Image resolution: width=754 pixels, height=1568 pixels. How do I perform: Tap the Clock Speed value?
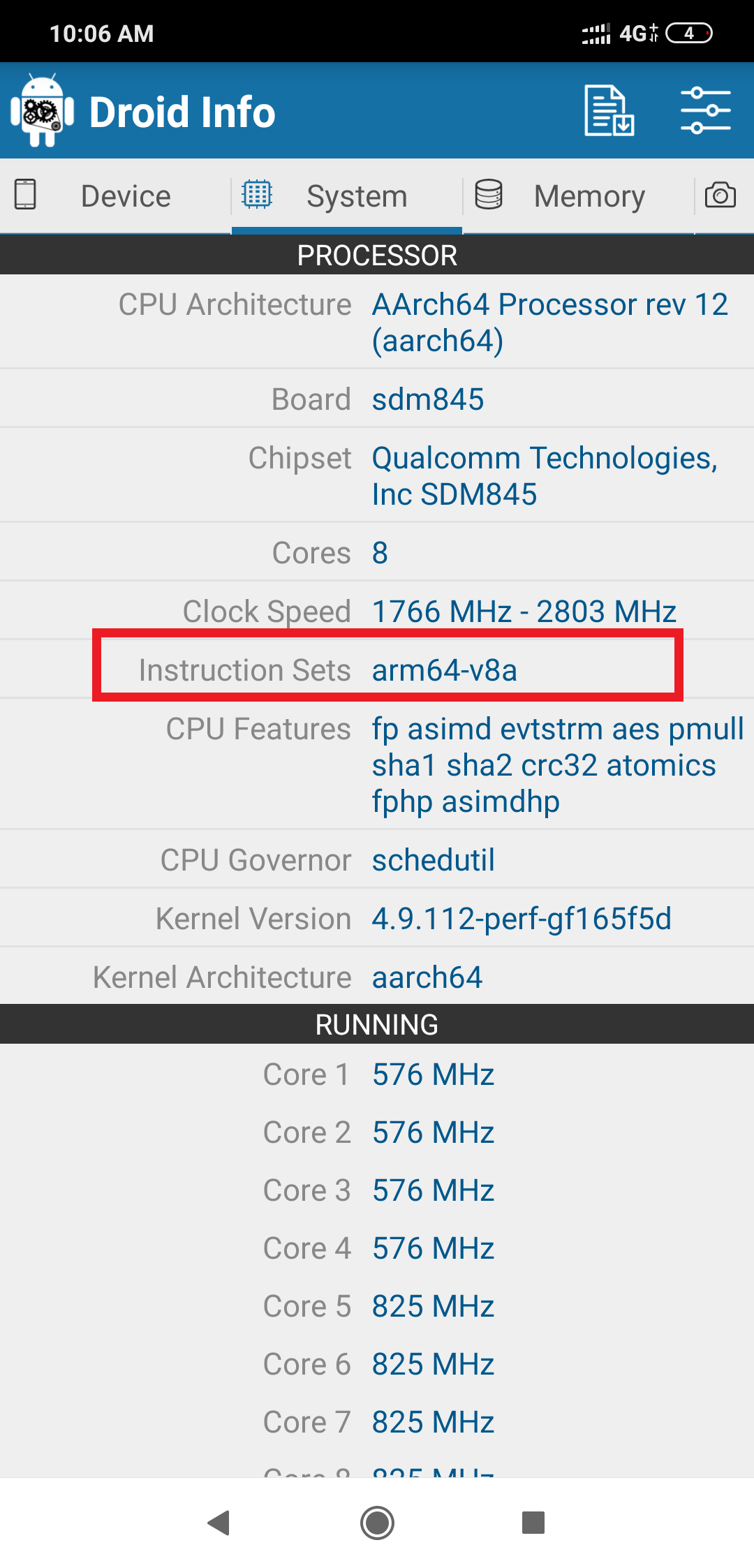click(524, 612)
